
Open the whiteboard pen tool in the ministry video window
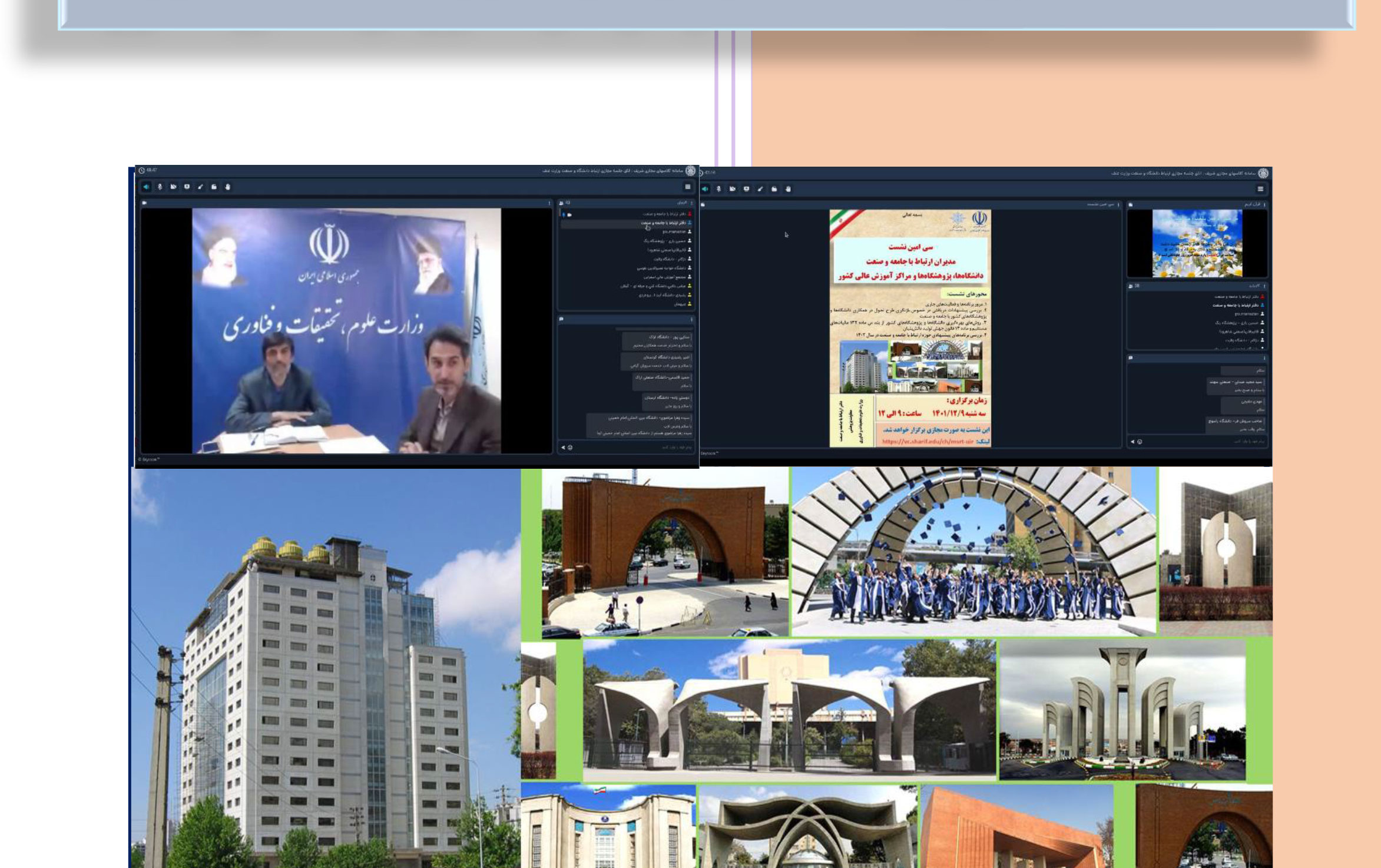coord(200,187)
